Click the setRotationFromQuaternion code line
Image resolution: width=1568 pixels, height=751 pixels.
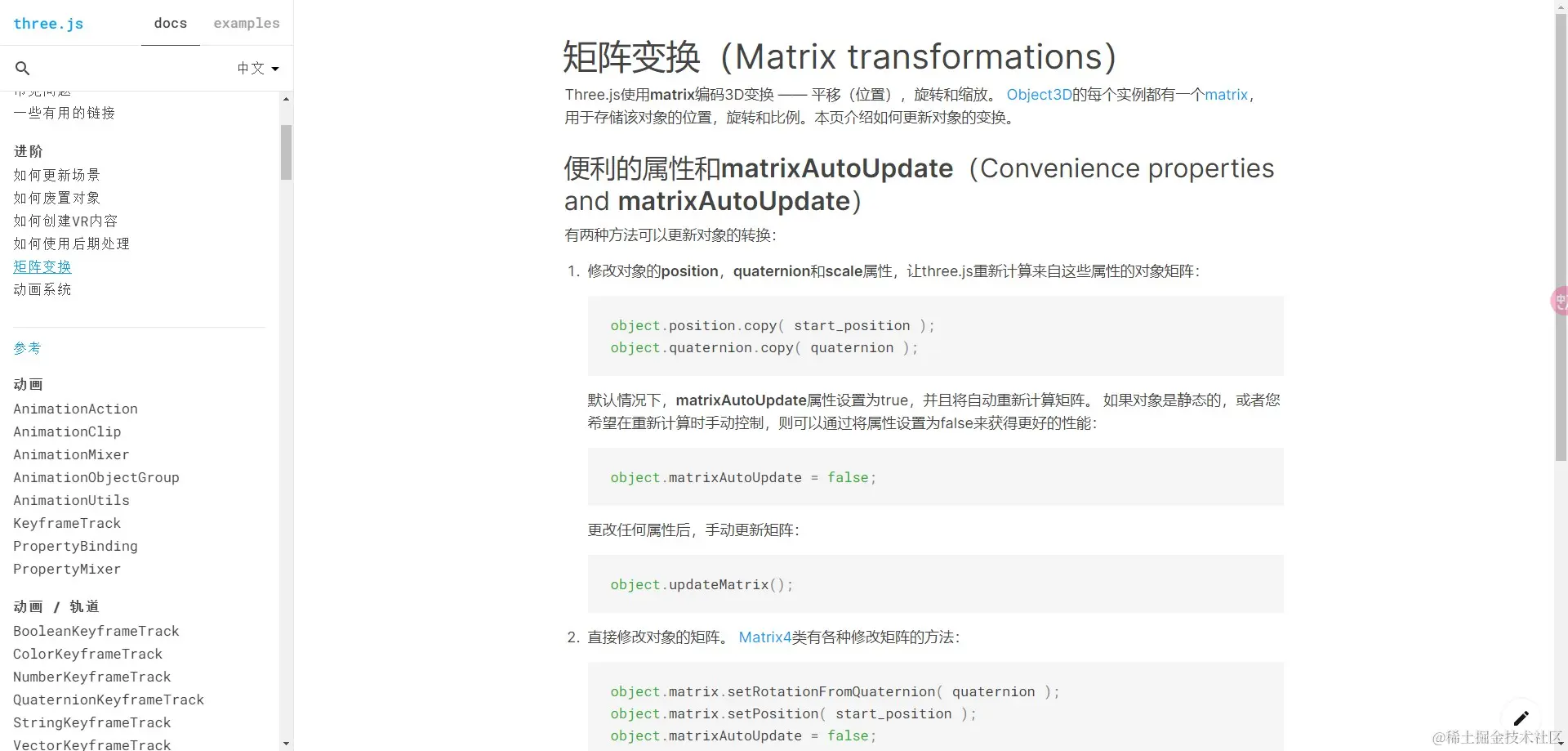(x=835, y=691)
